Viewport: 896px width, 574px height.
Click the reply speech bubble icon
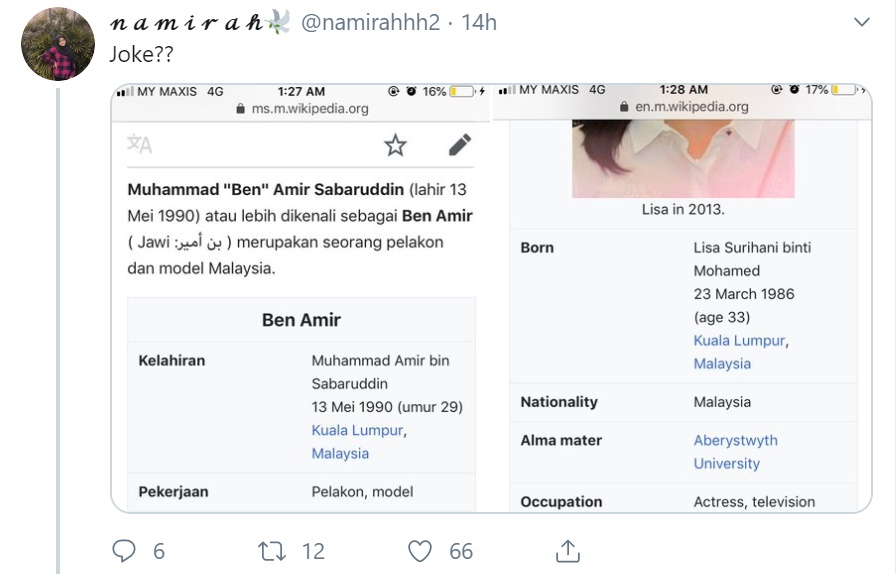(124, 551)
